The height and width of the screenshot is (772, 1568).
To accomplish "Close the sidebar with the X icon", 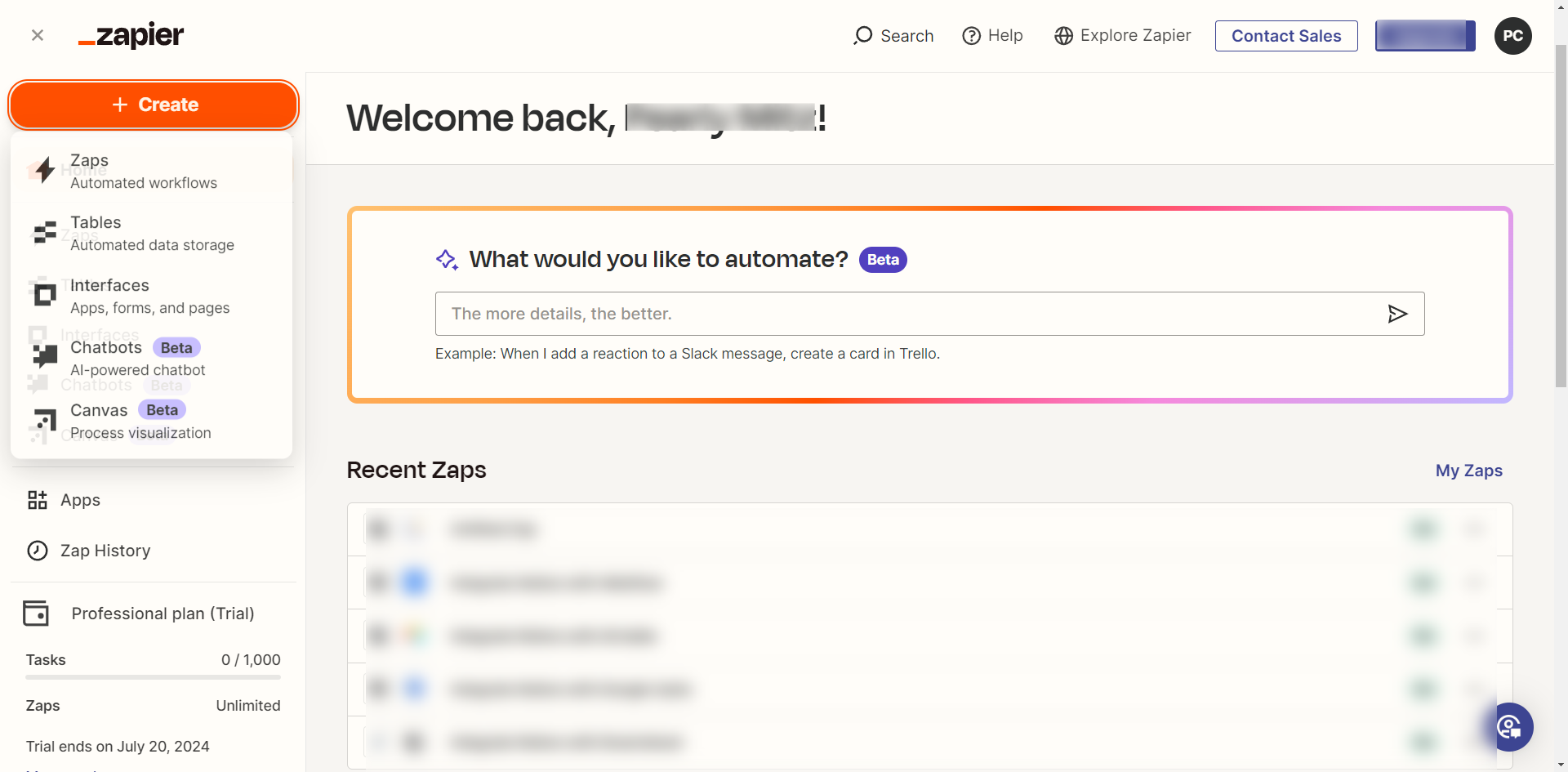I will (x=38, y=35).
